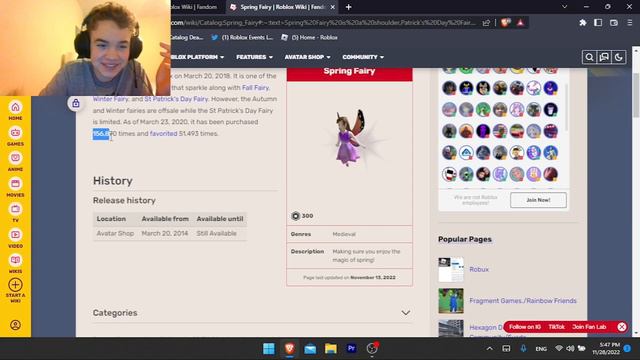Expand the Categories section chevron
Screen dimensions: 640x360
point(405,313)
